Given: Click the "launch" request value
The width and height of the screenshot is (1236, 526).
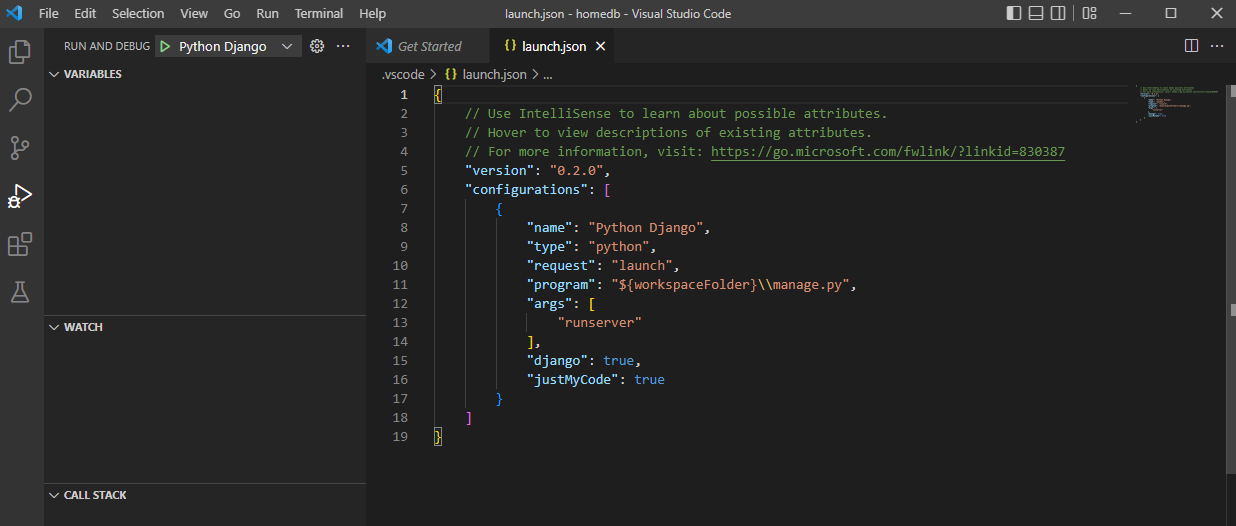Looking at the screenshot, I should point(641,266).
